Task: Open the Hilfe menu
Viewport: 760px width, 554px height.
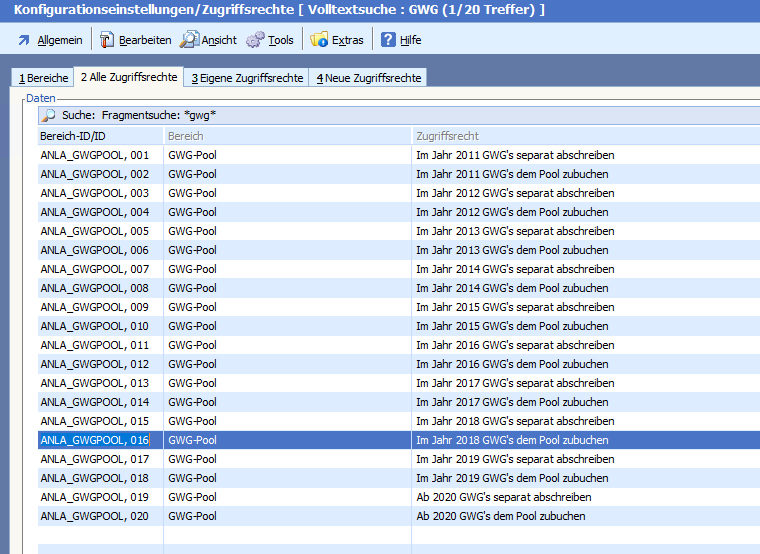Action: pos(410,40)
